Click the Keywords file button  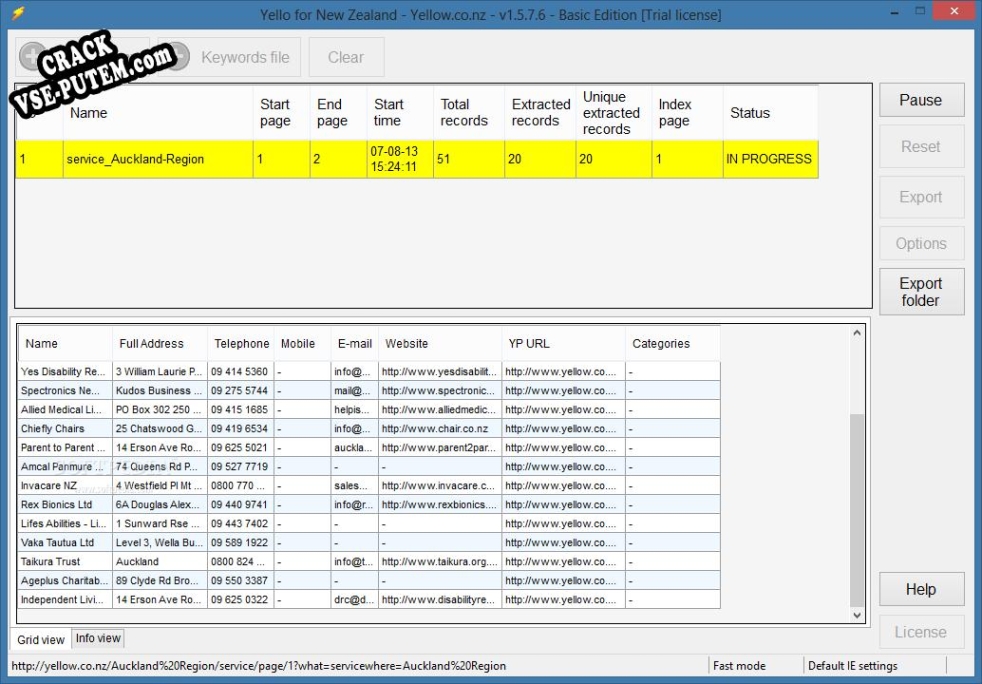[x=229, y=57]
